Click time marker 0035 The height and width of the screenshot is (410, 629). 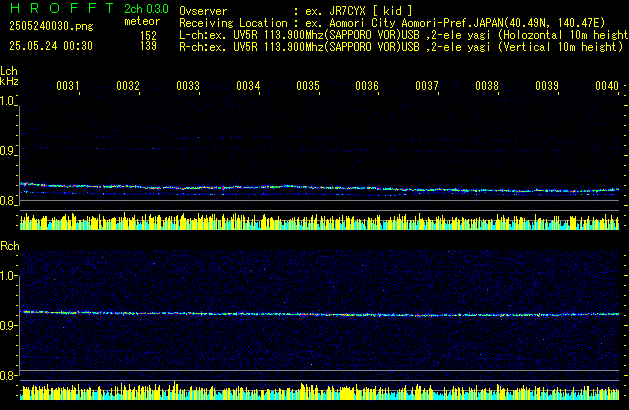pos(308,86)
